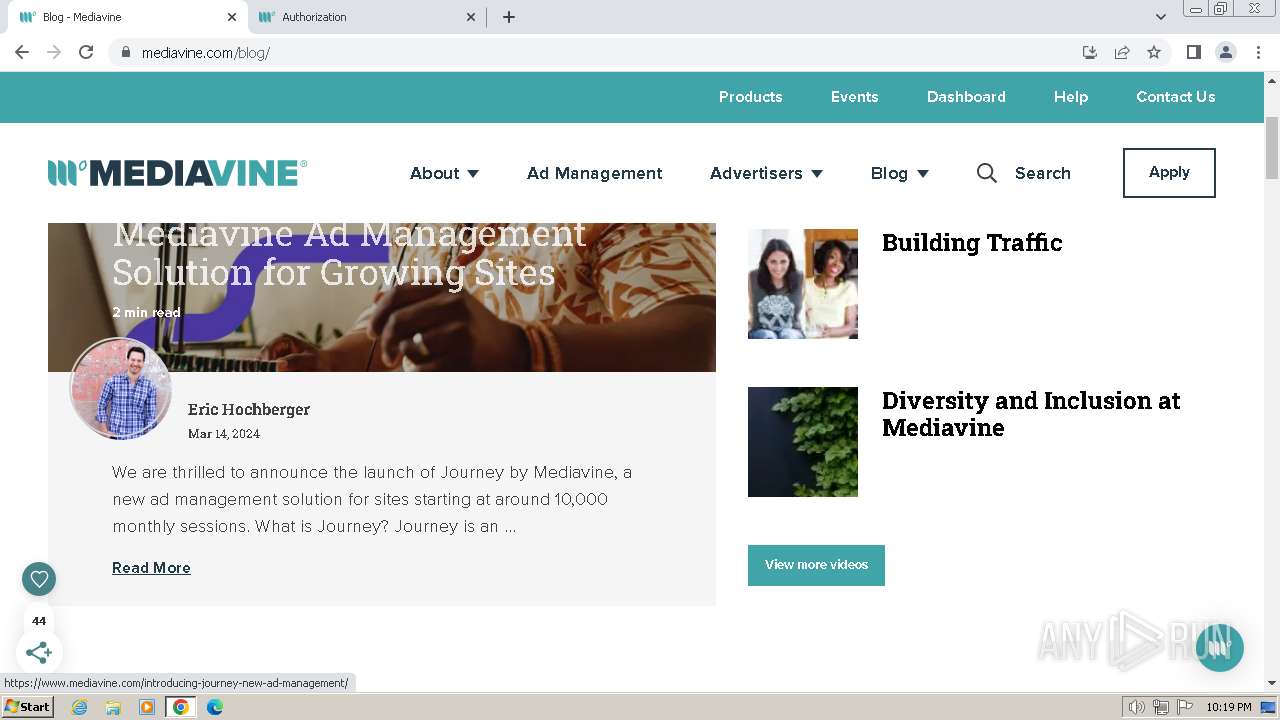Open Diversity and Inclusion at Mediavine title
Viewport: 1280px width, 720px height.
(1031, 414)
